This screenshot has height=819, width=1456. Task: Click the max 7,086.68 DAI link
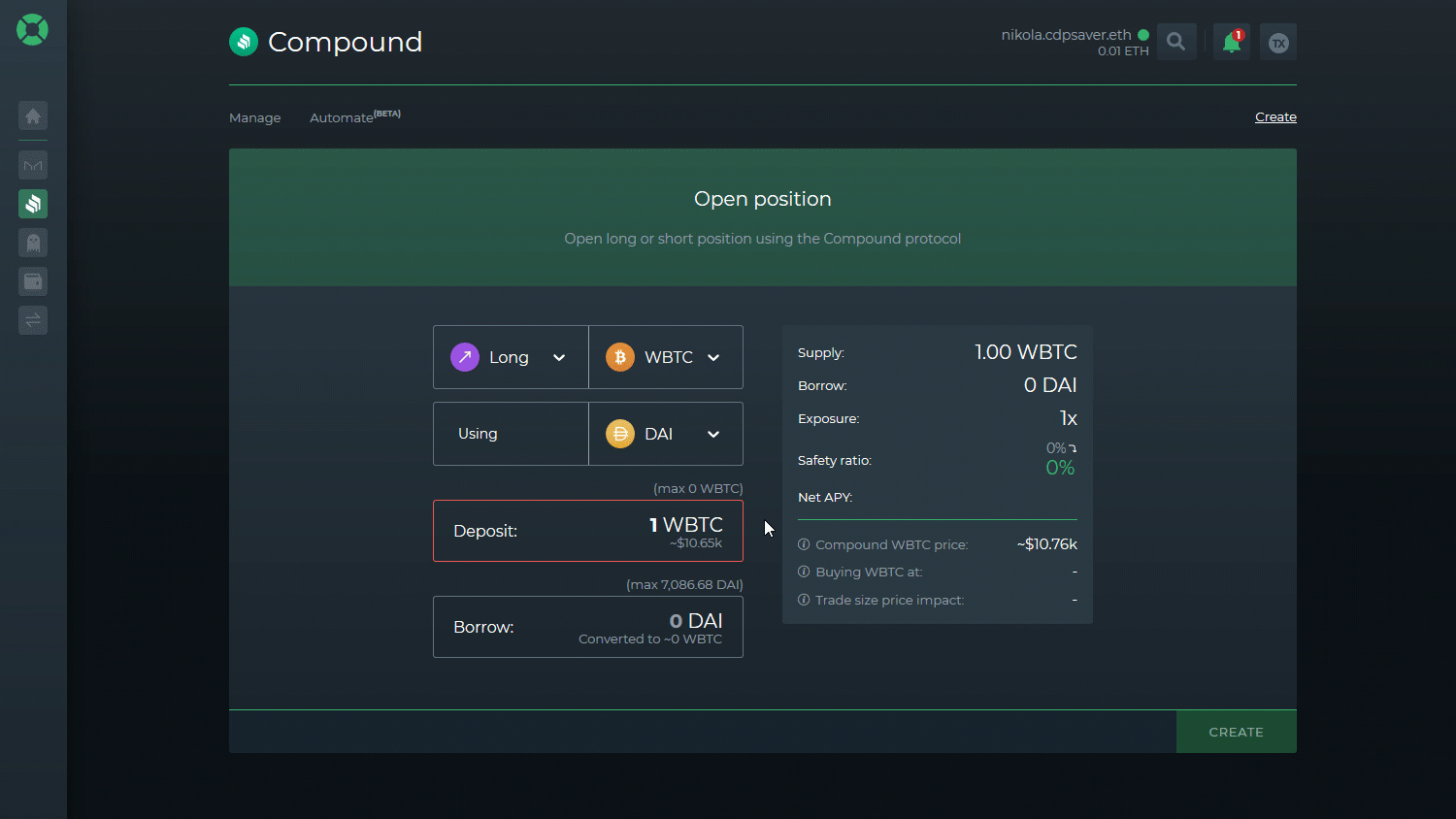(x=684, y=584)
